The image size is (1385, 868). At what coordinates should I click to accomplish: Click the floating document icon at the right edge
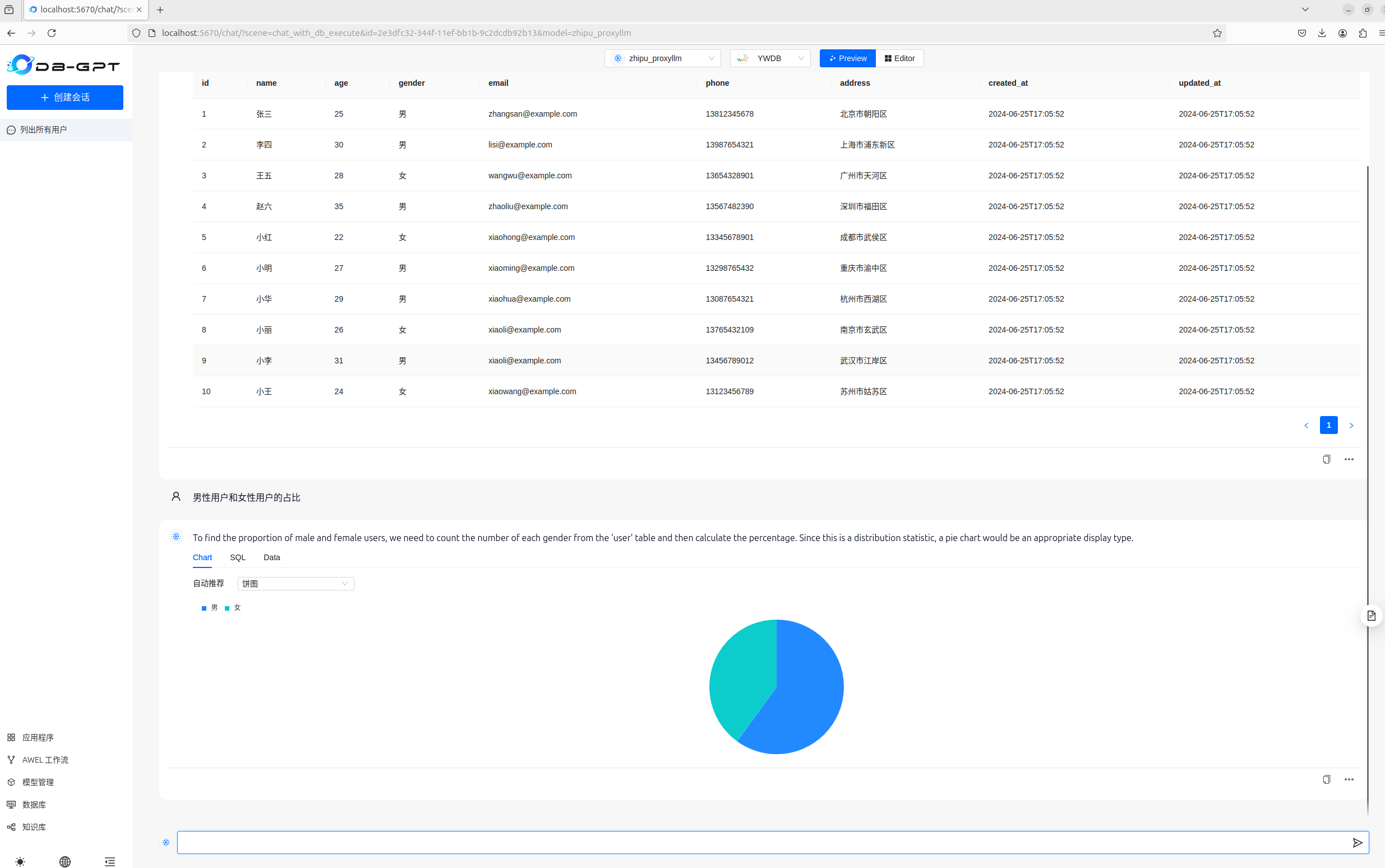[1370, 616]
